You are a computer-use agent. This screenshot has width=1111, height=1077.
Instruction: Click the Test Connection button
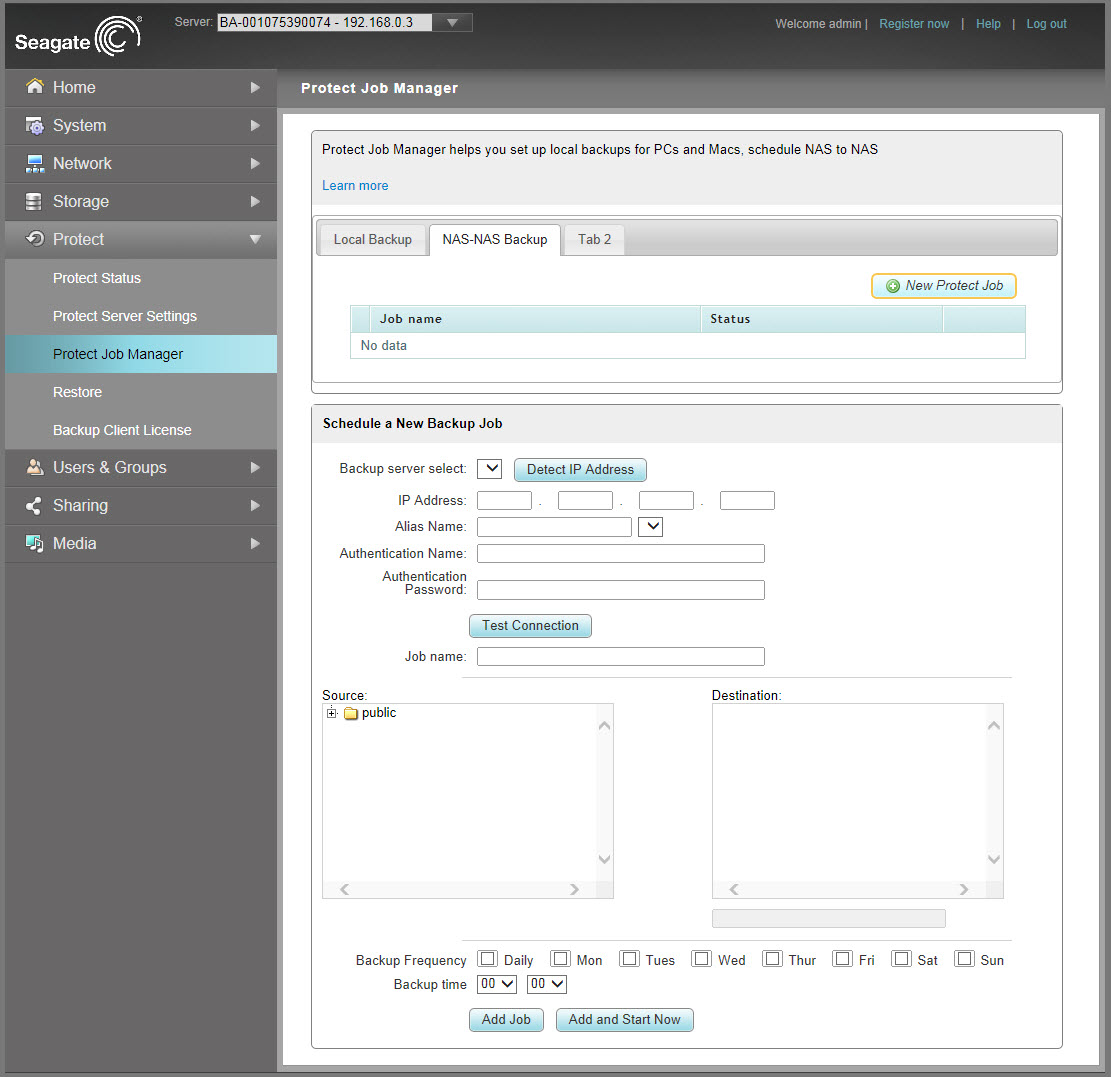pos(530,626)
